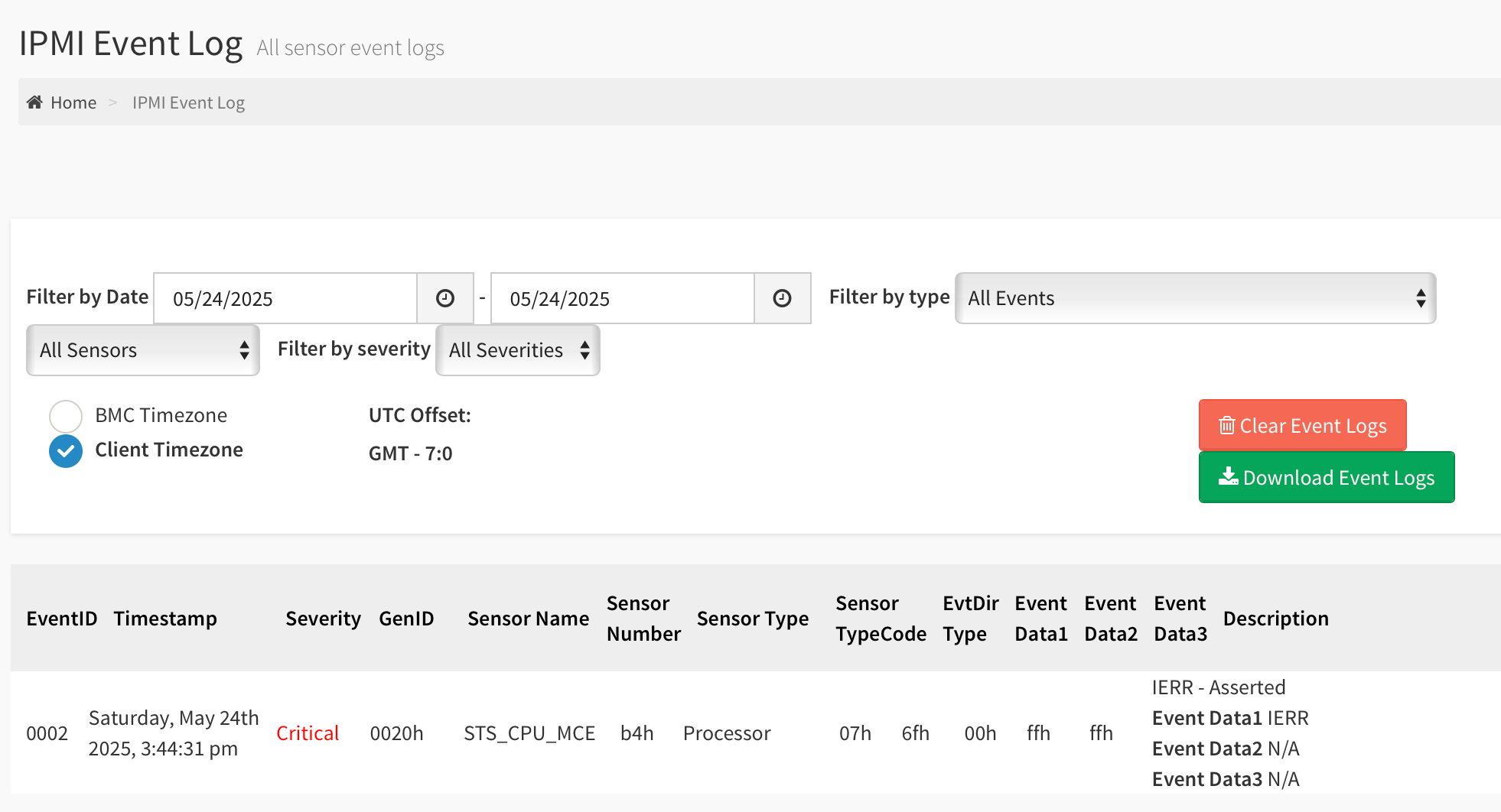Open the start date clock picker
This screenshot has width=1501, height=812.
point(445,298)
